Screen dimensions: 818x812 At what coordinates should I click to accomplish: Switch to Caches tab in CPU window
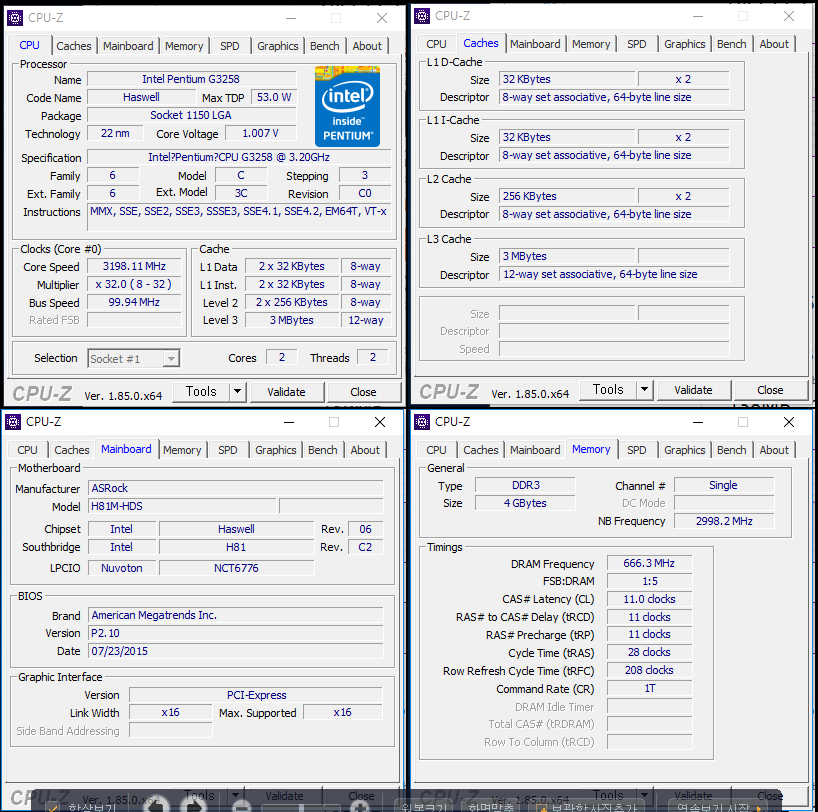[x=74, y=46]
